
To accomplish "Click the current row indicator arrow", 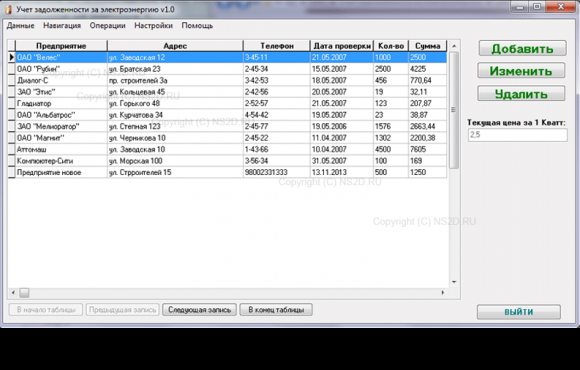I will click(11, 57).
